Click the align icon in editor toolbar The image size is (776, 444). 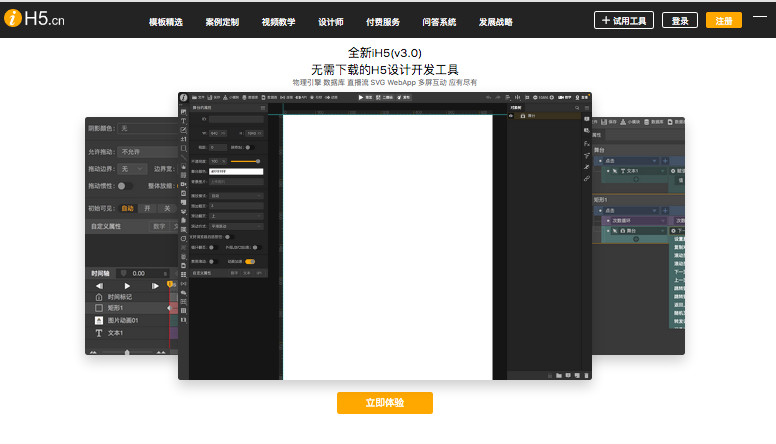coord(508,98)
